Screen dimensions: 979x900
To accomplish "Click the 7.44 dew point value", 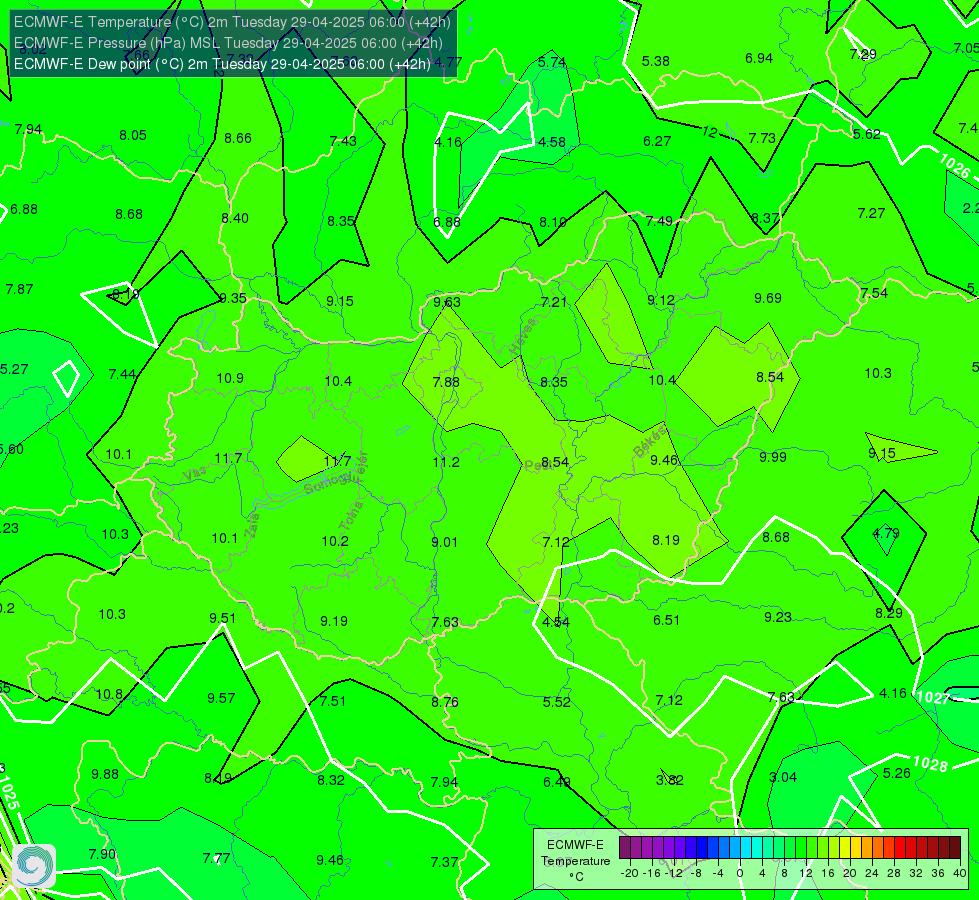I will coord(122,374).
